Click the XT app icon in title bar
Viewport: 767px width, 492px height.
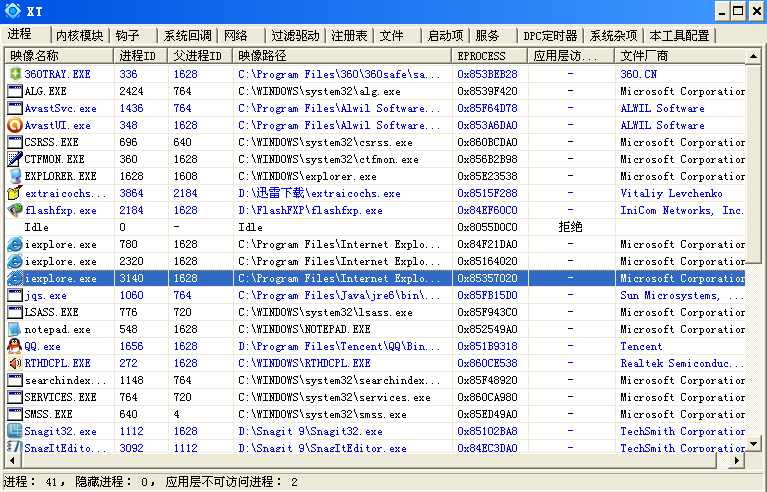coord(13,11)
